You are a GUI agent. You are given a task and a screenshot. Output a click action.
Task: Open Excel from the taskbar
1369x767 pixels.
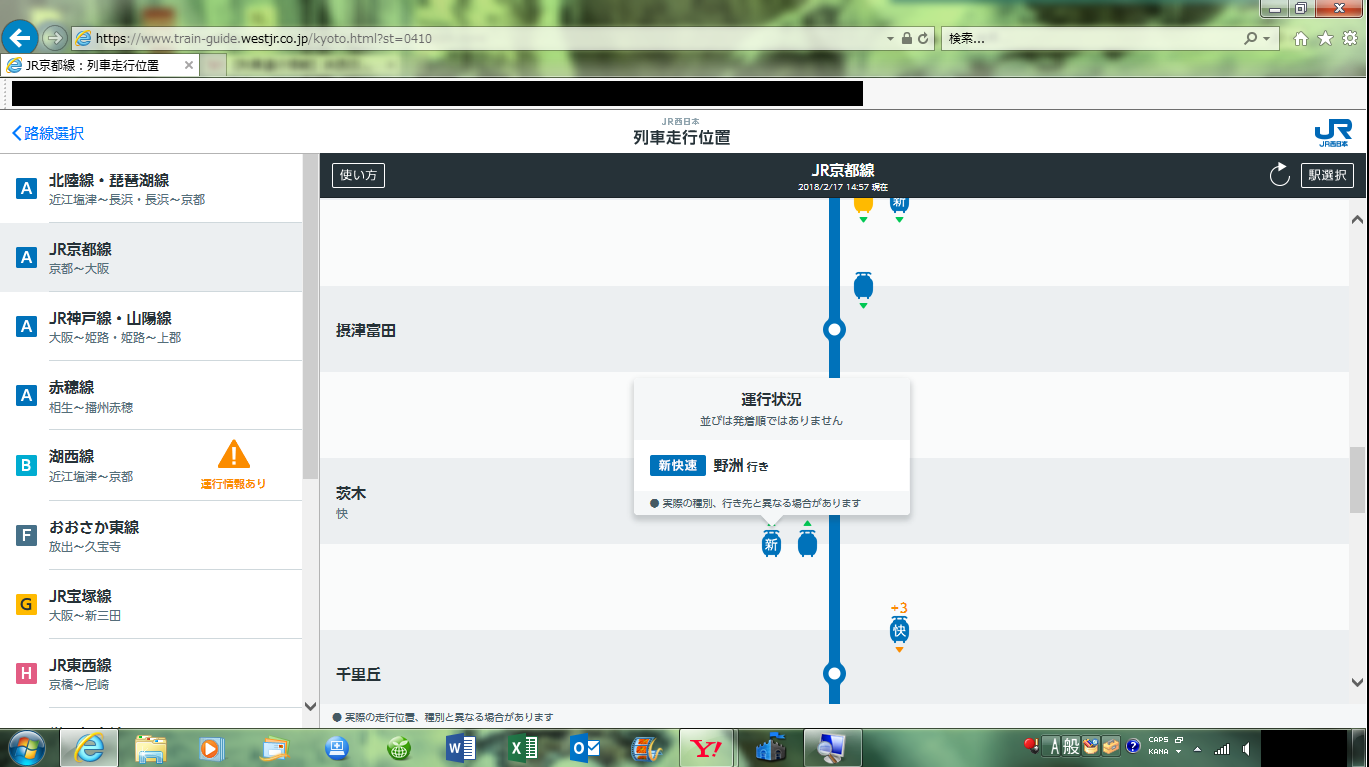(x=523, y=747)
